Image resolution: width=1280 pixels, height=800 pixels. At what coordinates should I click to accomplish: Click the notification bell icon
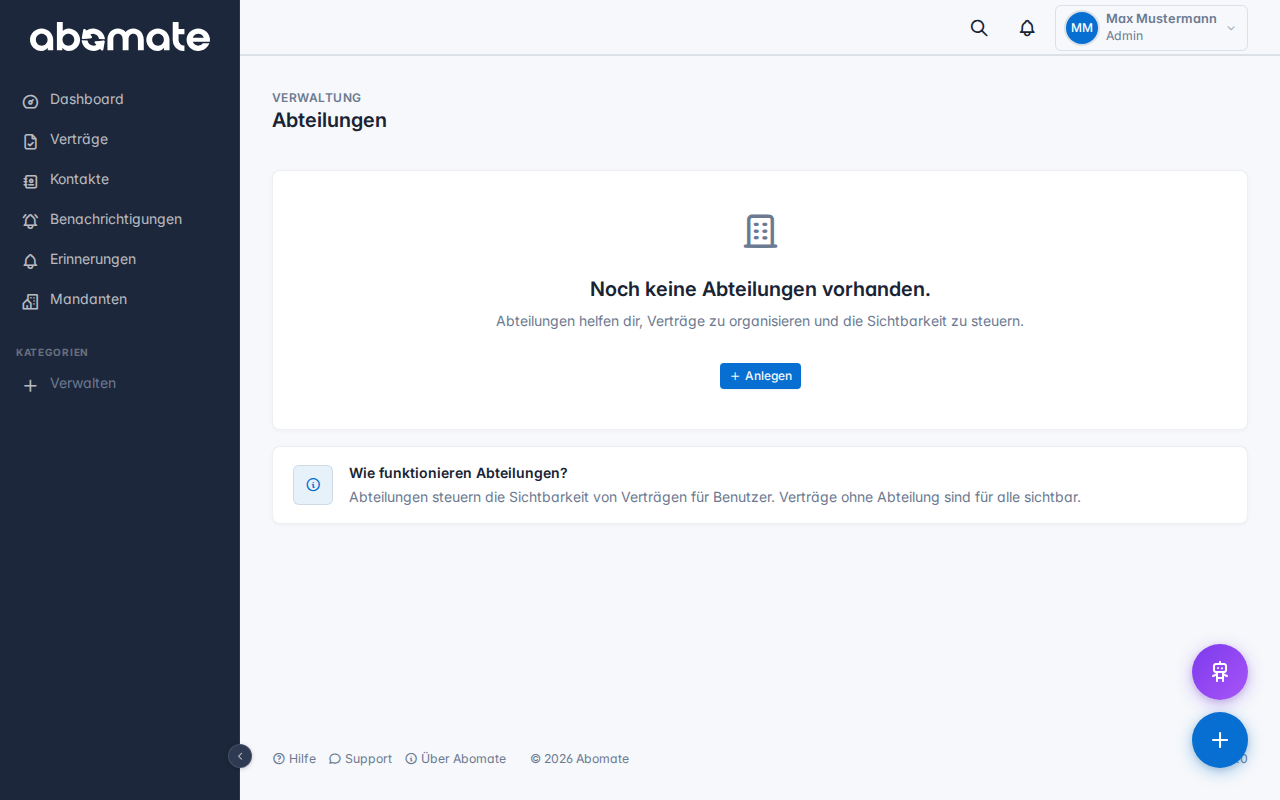tap(1026, 28)
